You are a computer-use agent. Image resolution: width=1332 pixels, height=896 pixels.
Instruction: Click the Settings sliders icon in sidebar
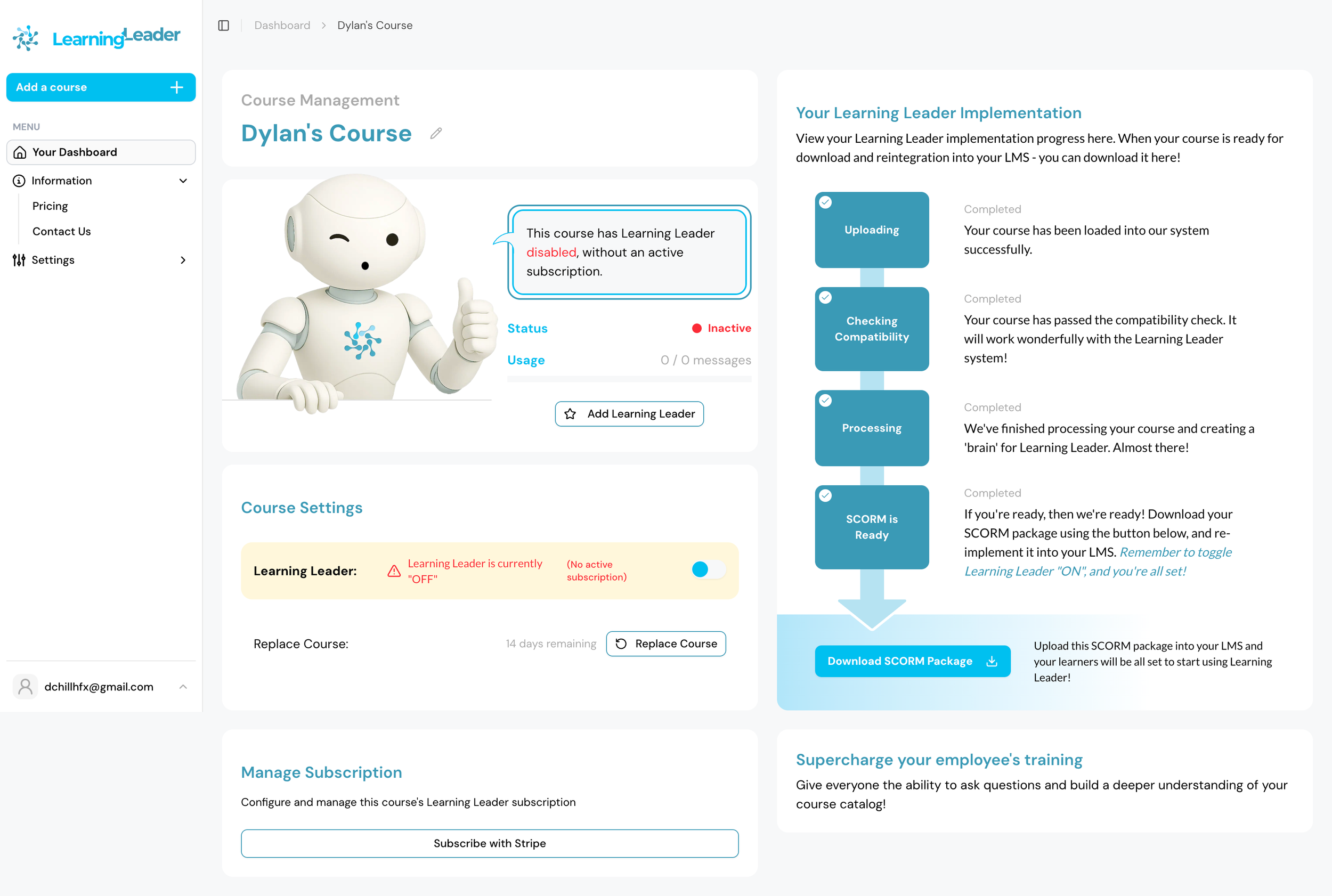19,260
